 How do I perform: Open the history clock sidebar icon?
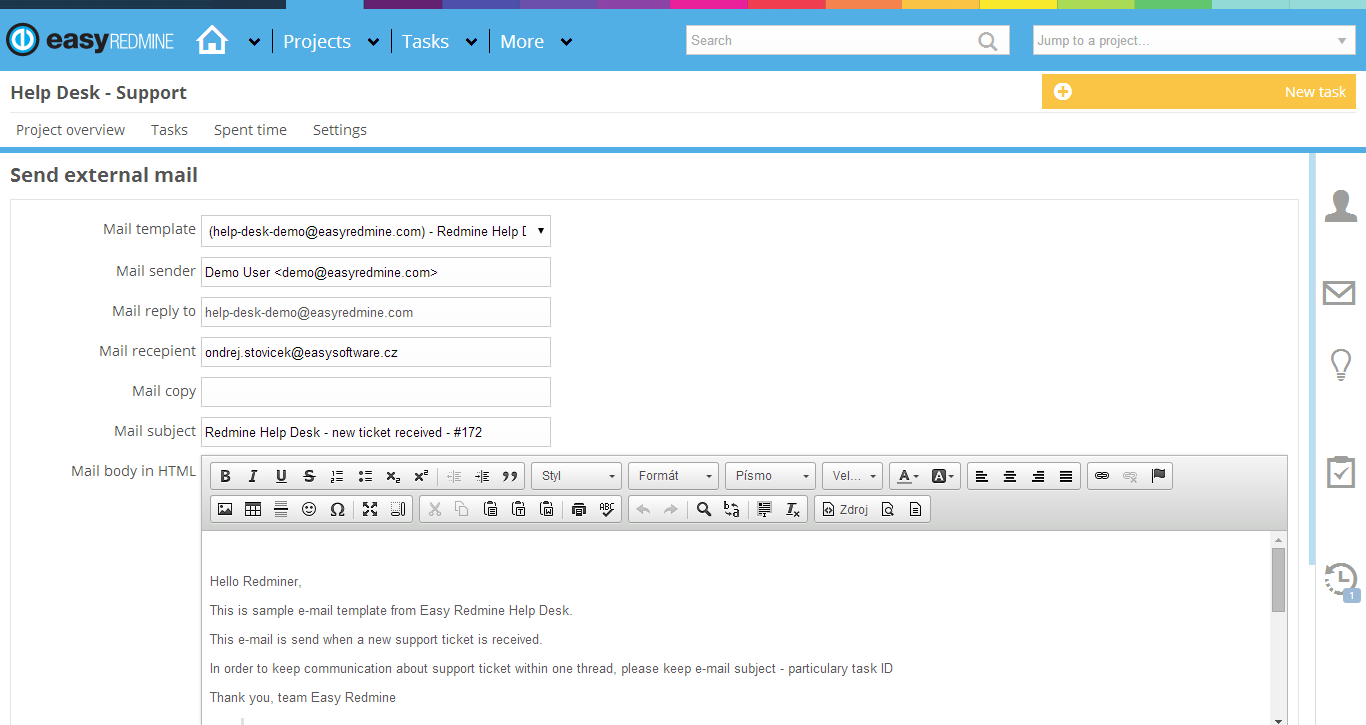pyautogui.click(x=1341, y=580)
